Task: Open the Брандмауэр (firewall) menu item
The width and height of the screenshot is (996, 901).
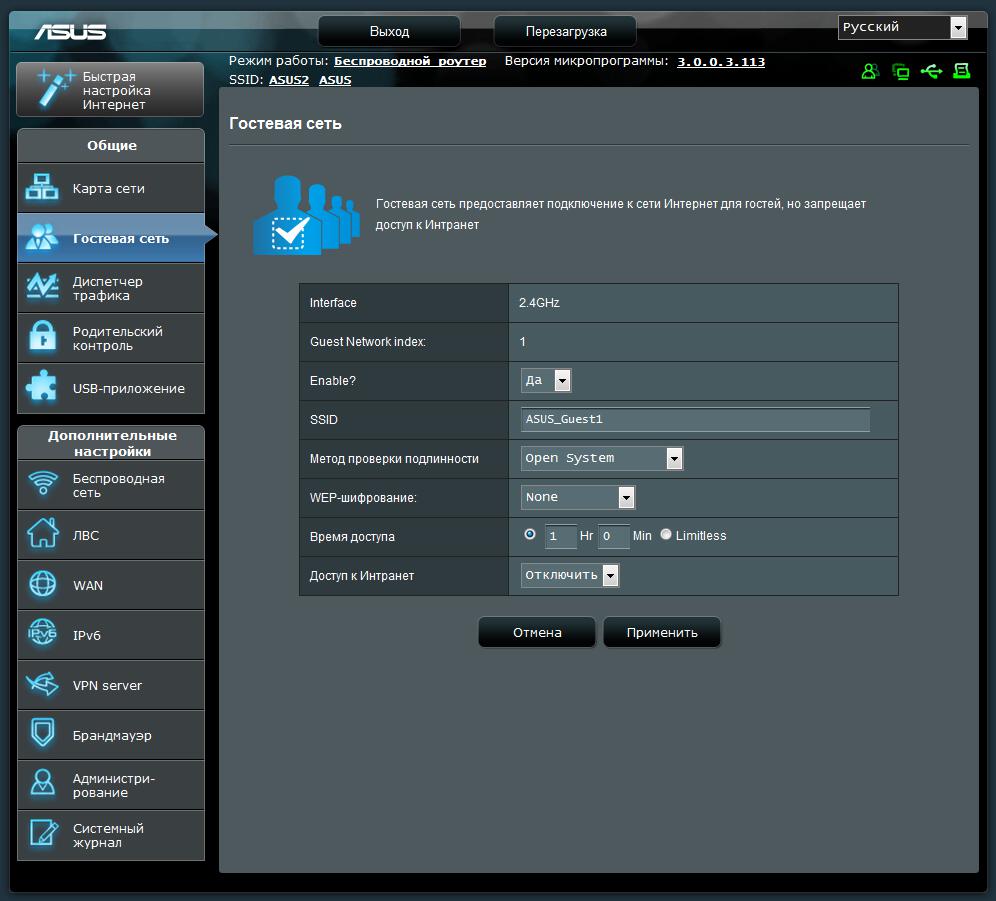Action: [x=111, y=735]
